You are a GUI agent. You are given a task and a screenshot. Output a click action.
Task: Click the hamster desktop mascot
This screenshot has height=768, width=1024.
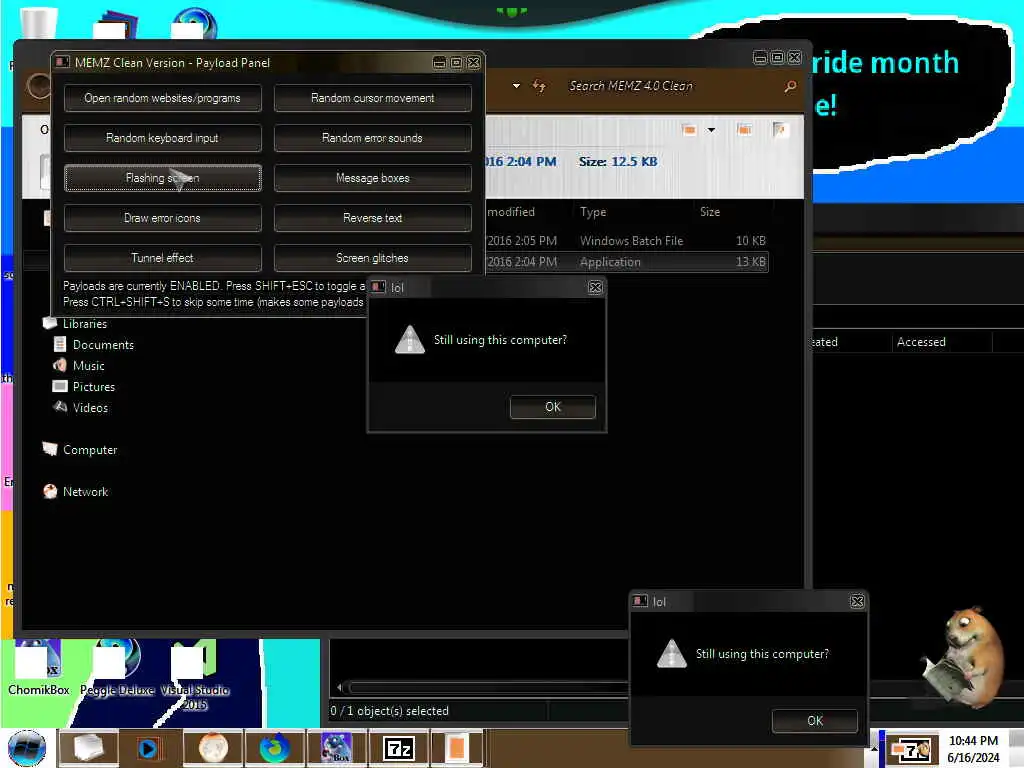tap(963, 658)
